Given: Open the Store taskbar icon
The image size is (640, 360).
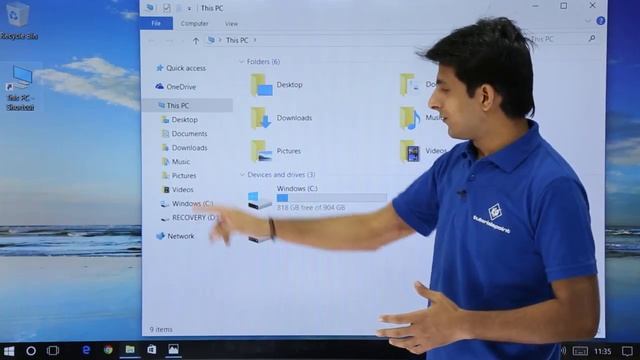Looking at the screenshot, I should coord(151,350).
